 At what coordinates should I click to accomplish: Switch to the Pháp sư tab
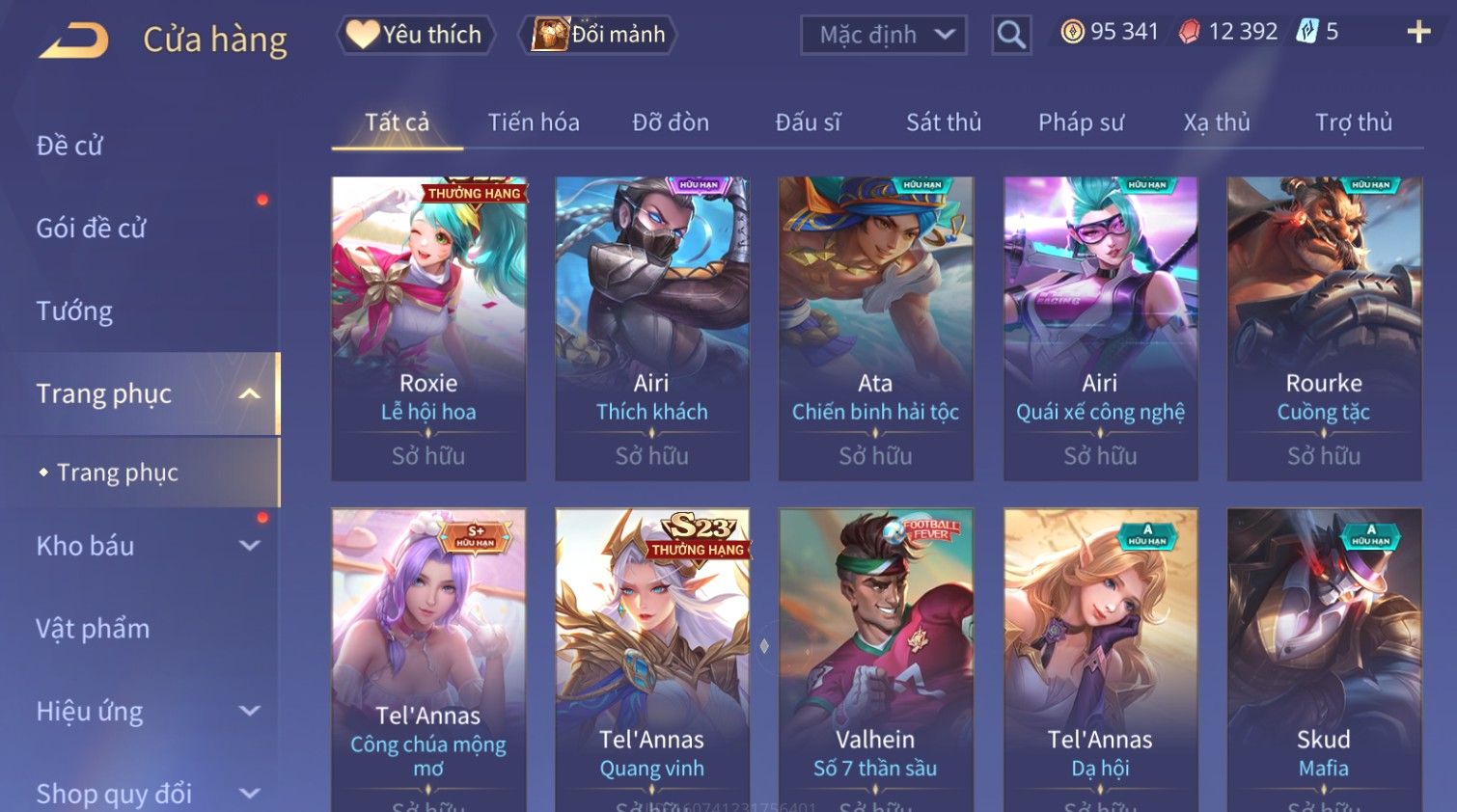point(1081,122)
